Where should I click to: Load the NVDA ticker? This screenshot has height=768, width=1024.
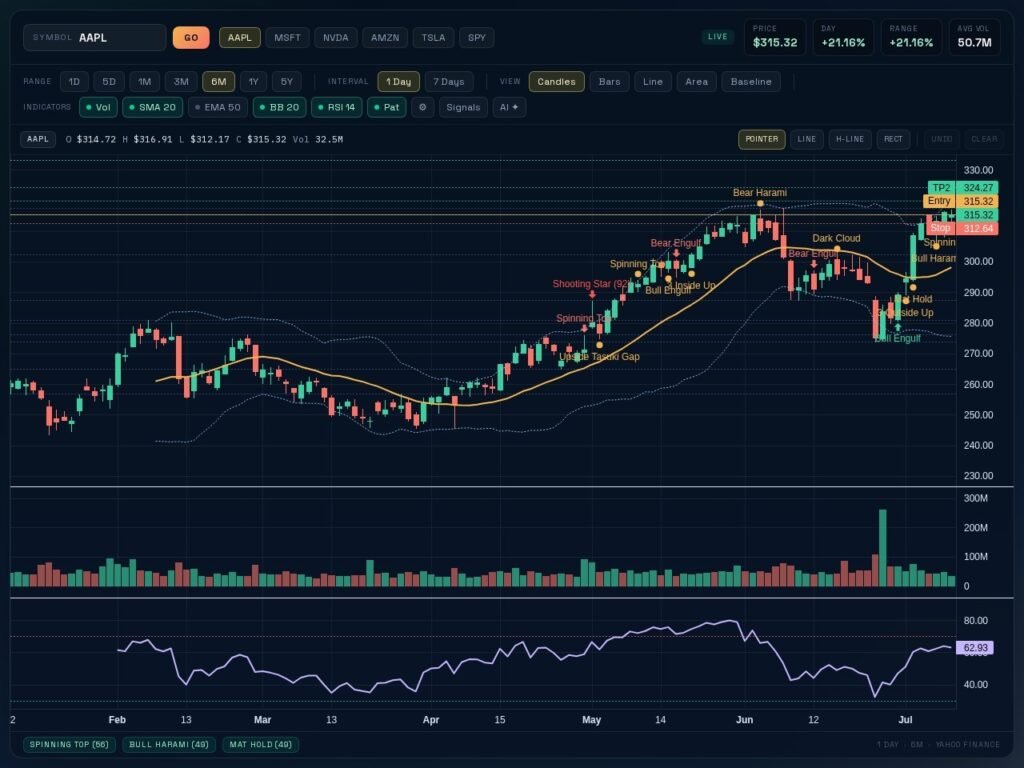336,38
